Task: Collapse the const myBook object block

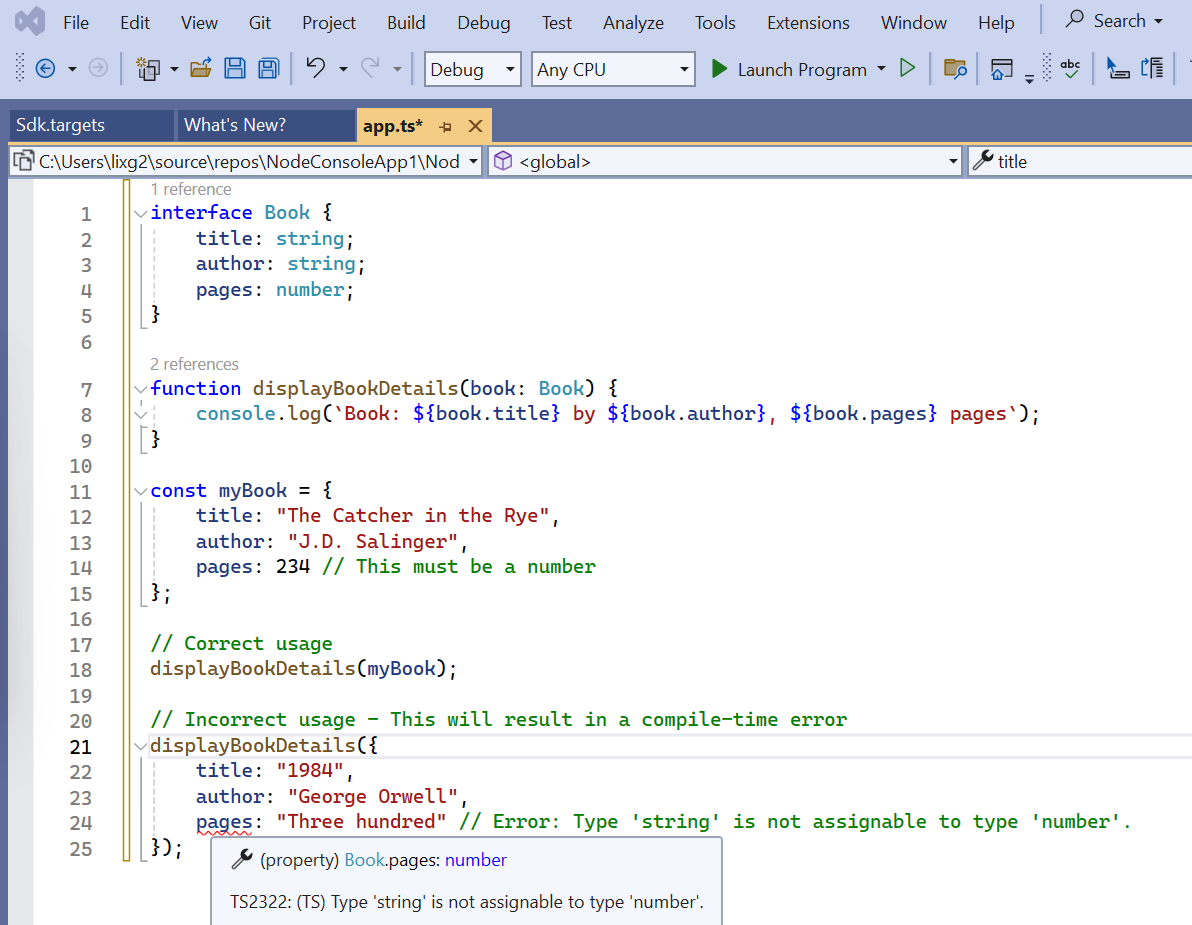Action: pyautogui.click(x=140, y=491)
